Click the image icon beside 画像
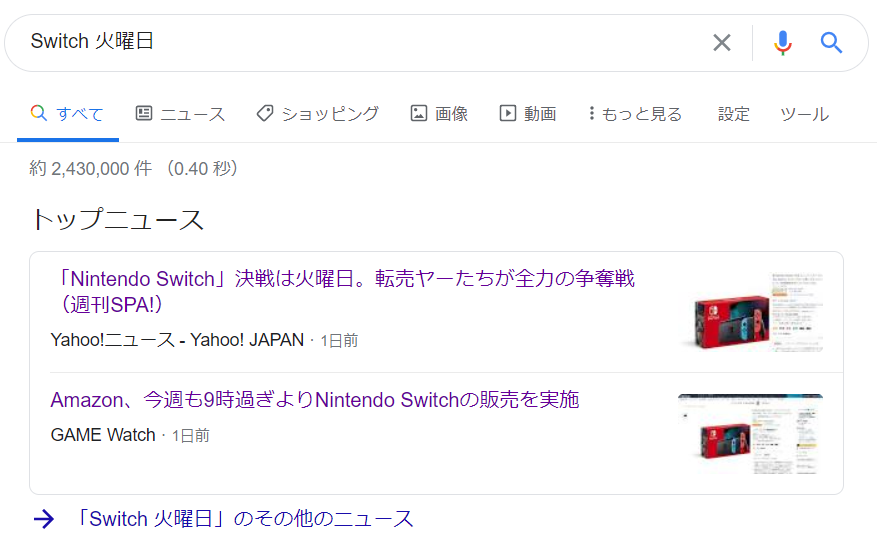 click(419, 114)
